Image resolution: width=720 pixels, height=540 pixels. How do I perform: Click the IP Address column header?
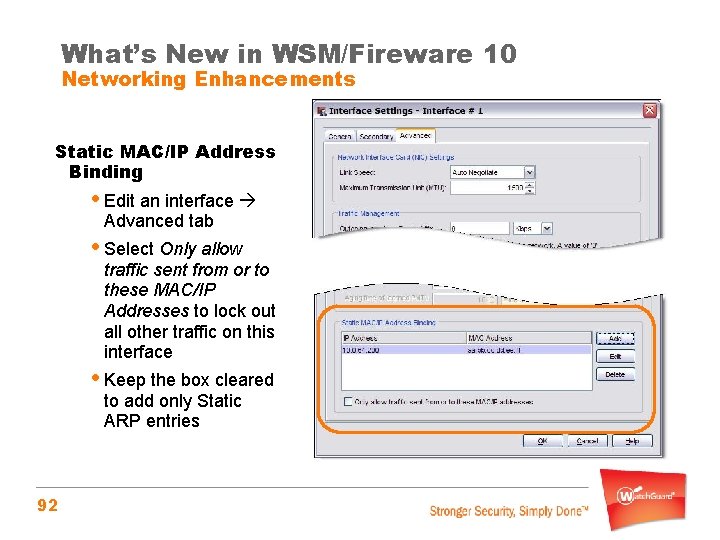pyautogui.click(x=404, y=338)
